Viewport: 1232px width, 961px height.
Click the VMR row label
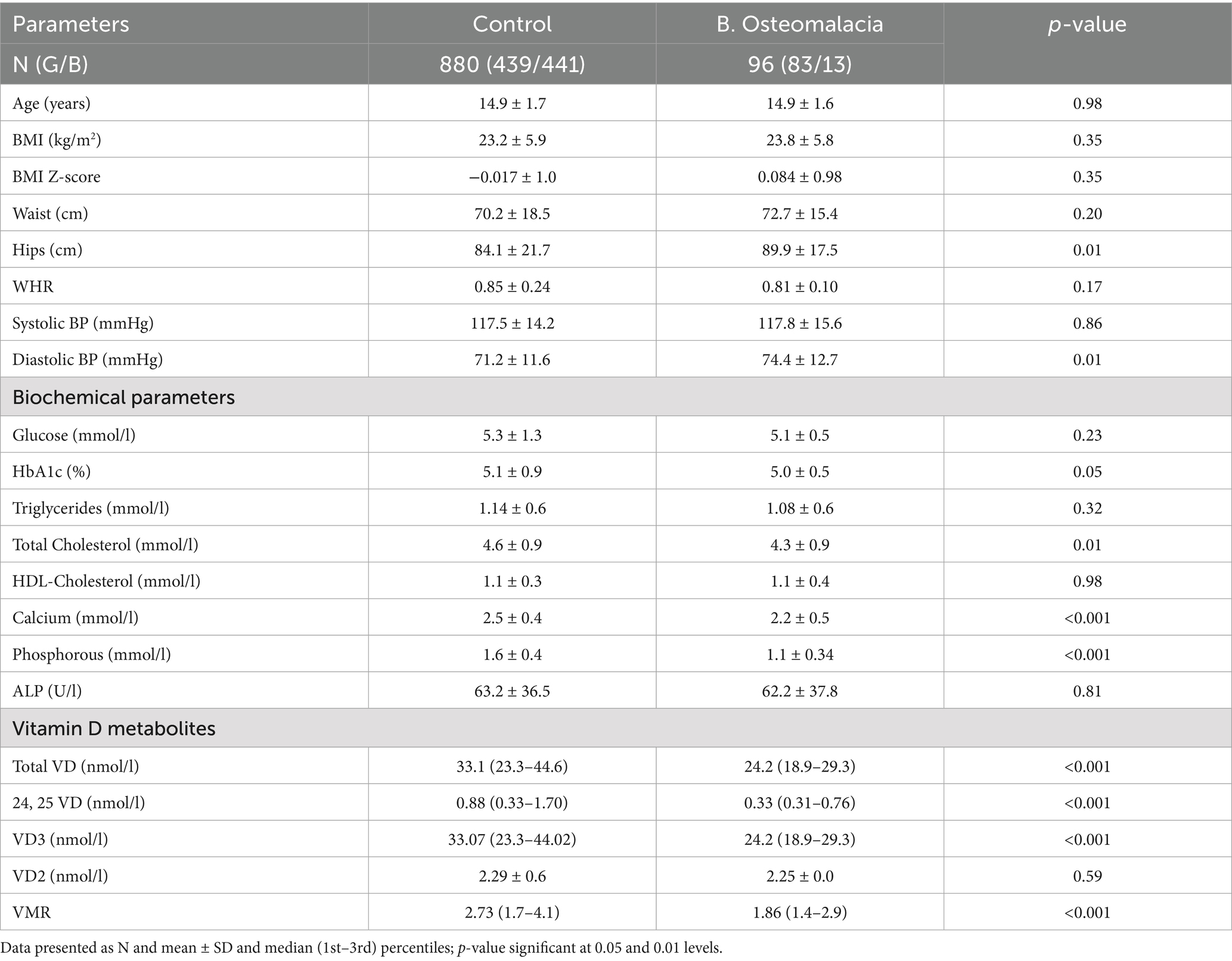[x=32, y=913]
